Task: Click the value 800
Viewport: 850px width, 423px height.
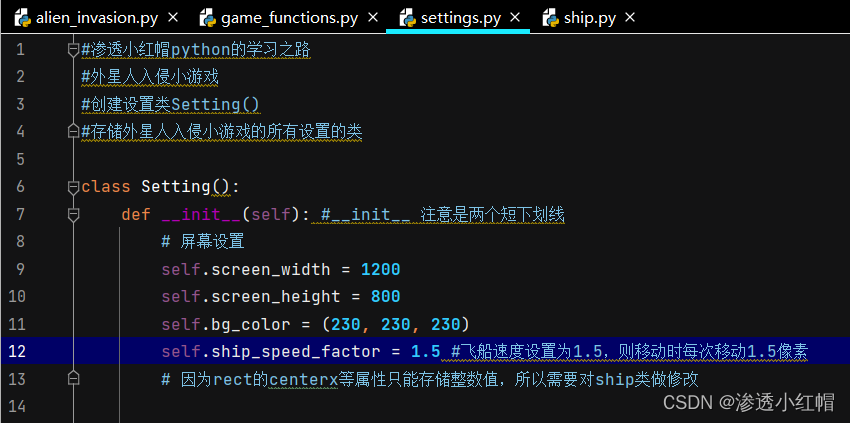Action: click(385, 297)
